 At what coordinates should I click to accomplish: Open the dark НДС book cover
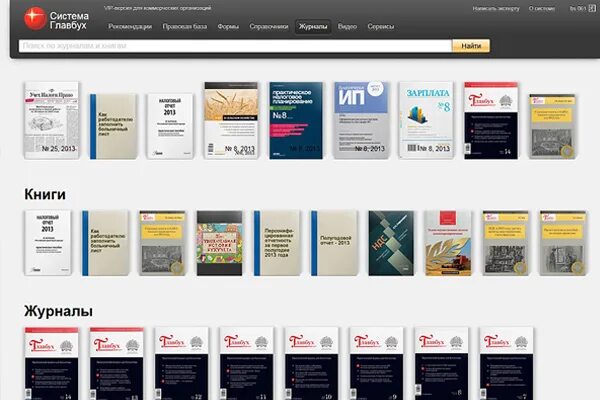tap(391, 243)
